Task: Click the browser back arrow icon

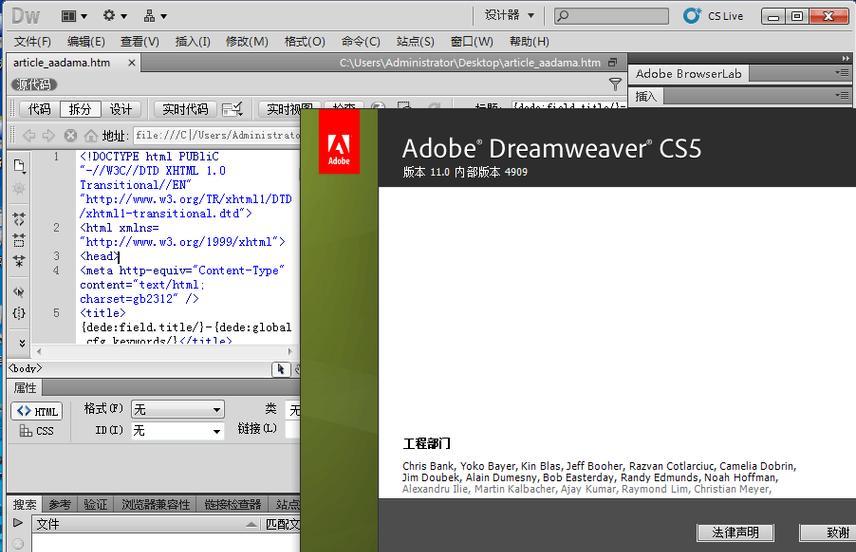Action: click(x=28, y=135)
